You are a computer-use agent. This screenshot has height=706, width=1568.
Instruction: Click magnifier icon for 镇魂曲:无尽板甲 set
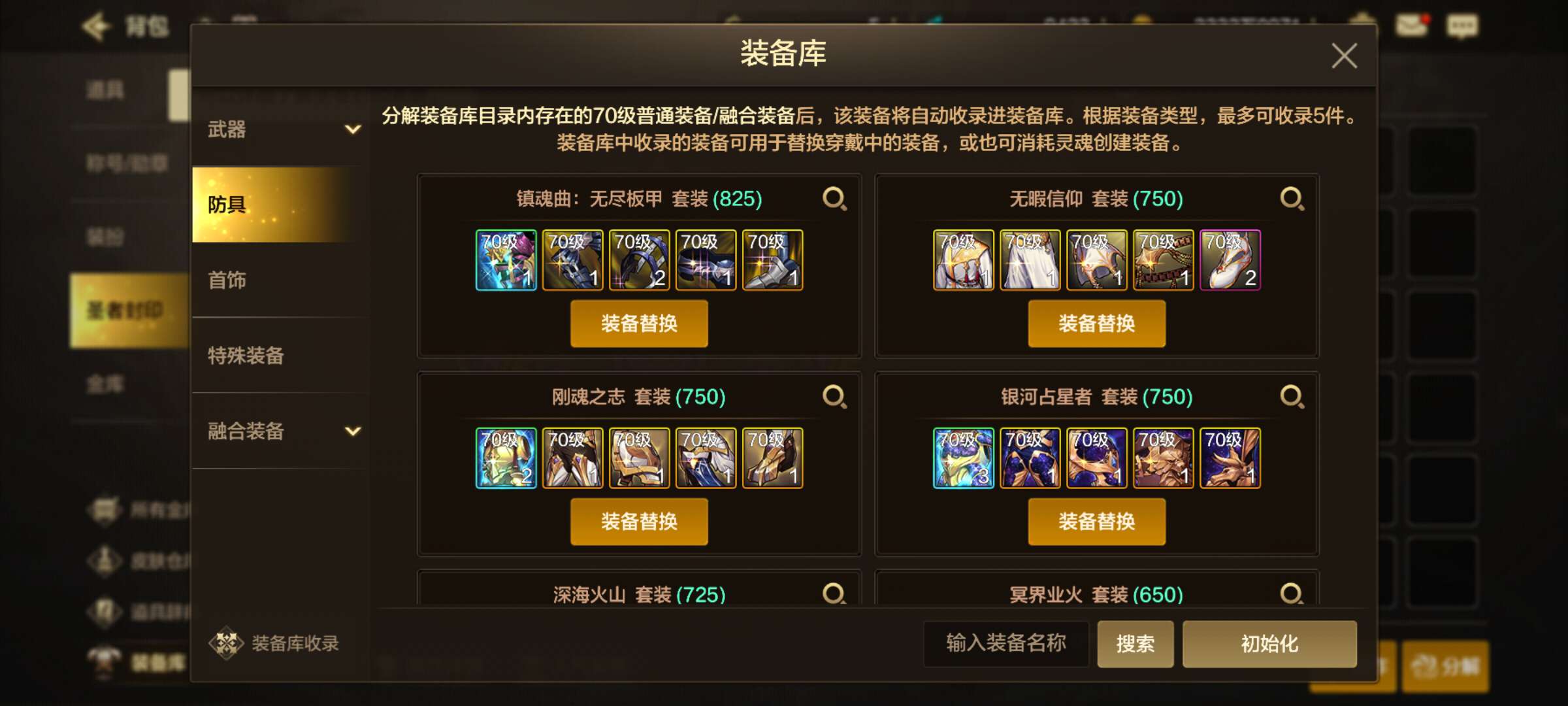coord(834,198)
